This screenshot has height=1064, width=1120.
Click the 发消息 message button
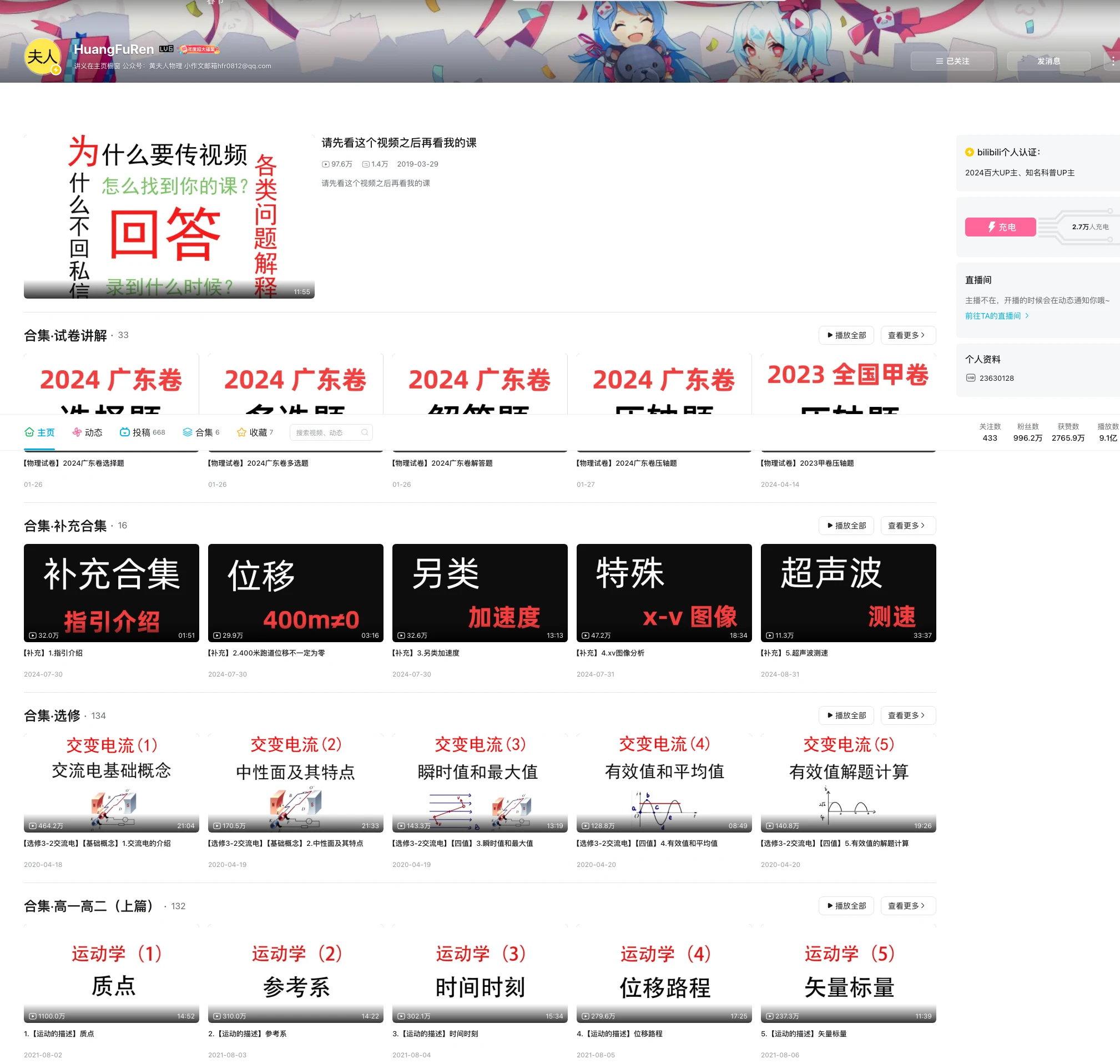tap(1048, 60)
